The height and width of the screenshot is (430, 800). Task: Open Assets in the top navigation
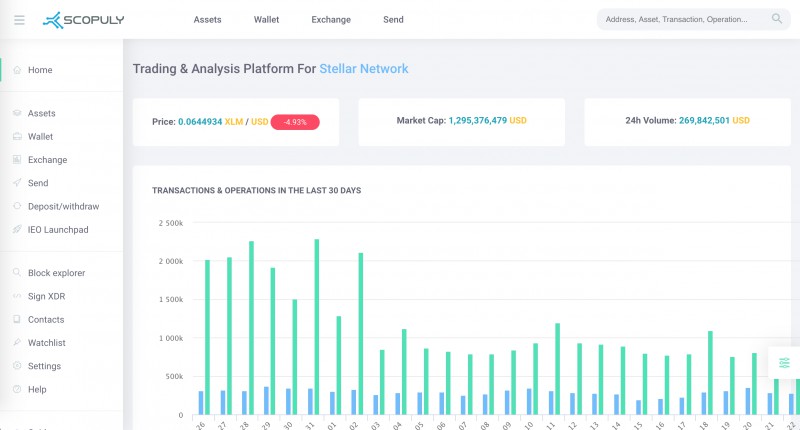[x=207, y=19]
